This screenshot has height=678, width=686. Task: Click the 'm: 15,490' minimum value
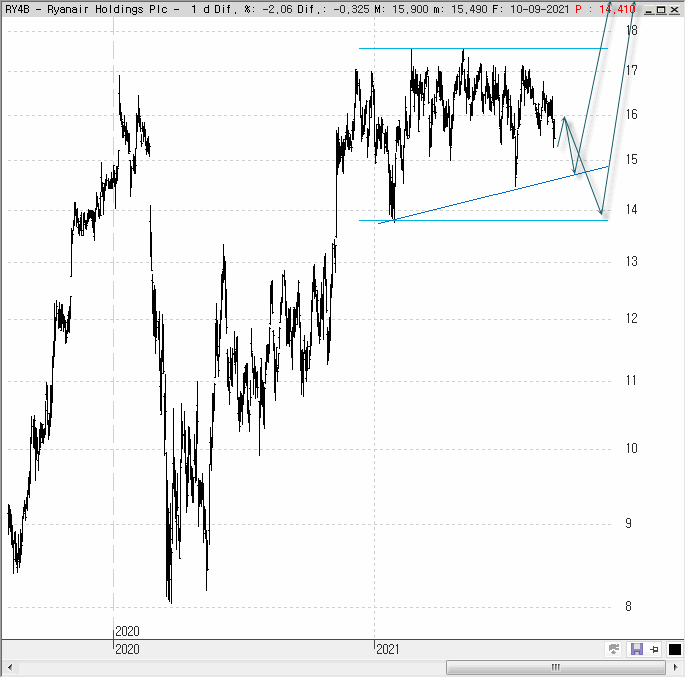[x=461, y=9]
